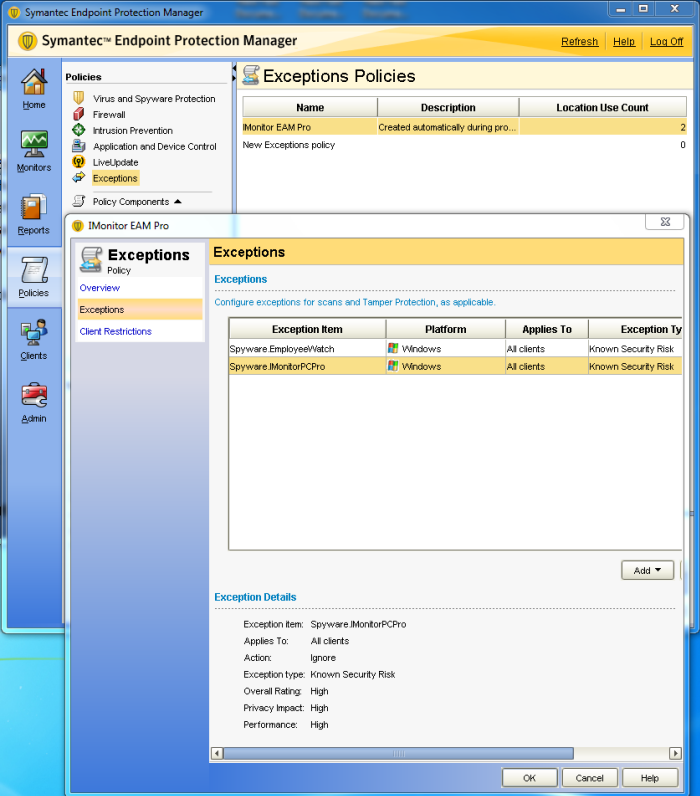This screenshot has width=700, height=796.
Task: Click the Intrusion Prevention icon
Action: coord(79,130)
